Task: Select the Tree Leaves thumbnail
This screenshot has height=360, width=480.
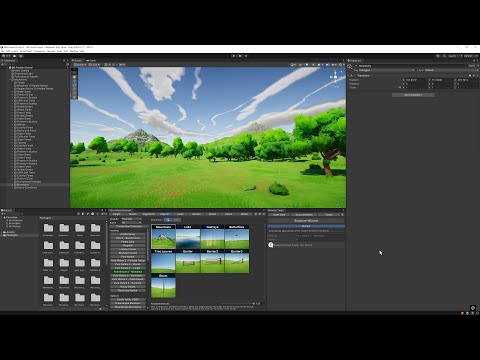Action: click(x=163, y=261)
